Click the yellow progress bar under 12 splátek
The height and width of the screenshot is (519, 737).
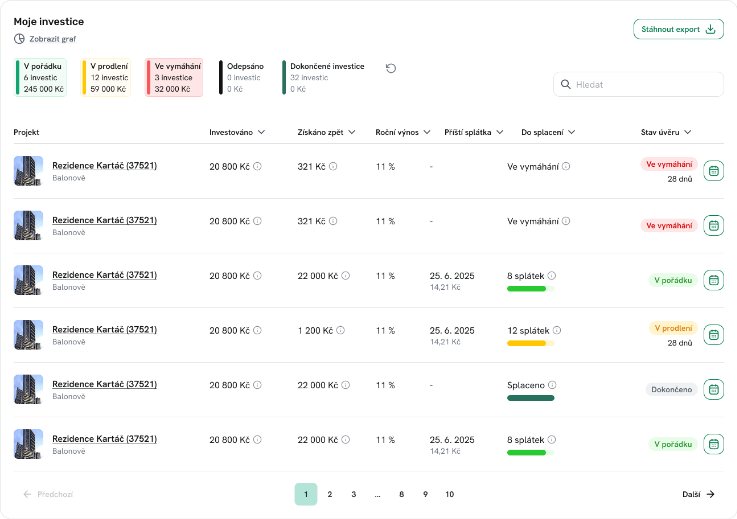[x=527, y=343]
